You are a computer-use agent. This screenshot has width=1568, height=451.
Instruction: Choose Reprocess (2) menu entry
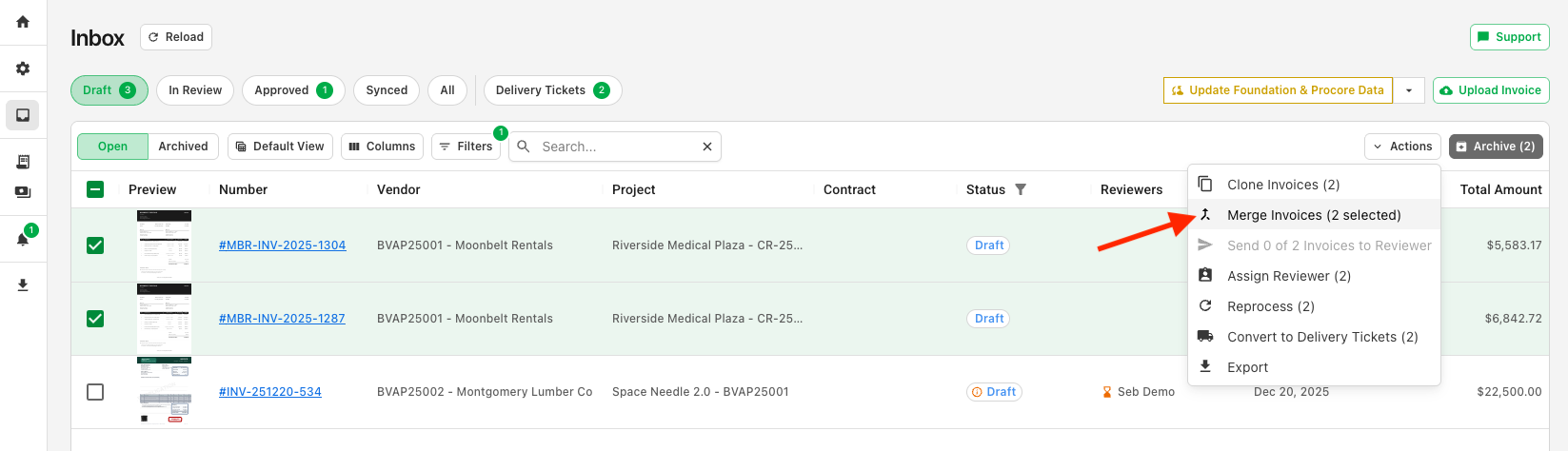click(x=1314, y=306)
